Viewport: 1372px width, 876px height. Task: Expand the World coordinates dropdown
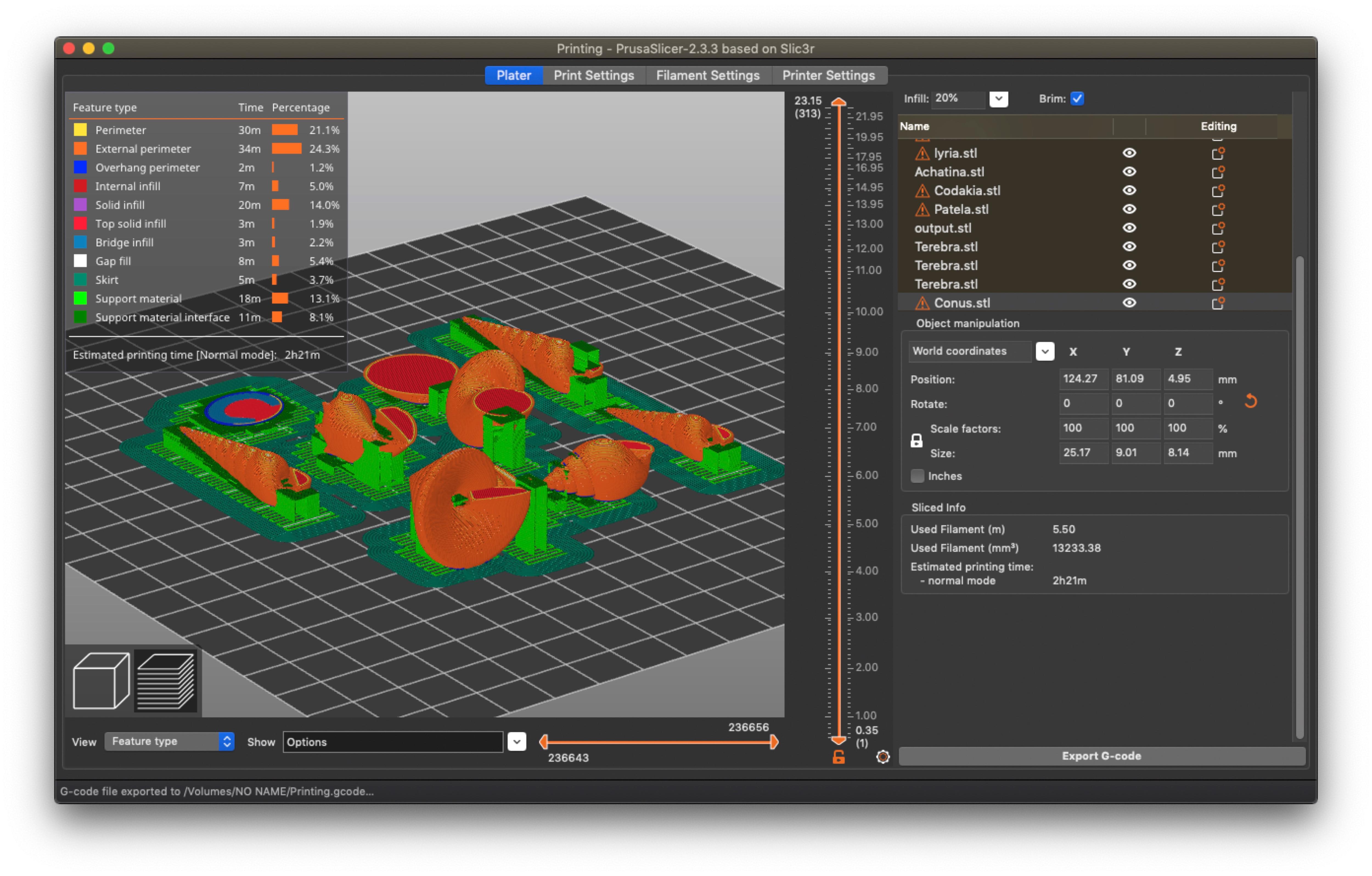1044,352
